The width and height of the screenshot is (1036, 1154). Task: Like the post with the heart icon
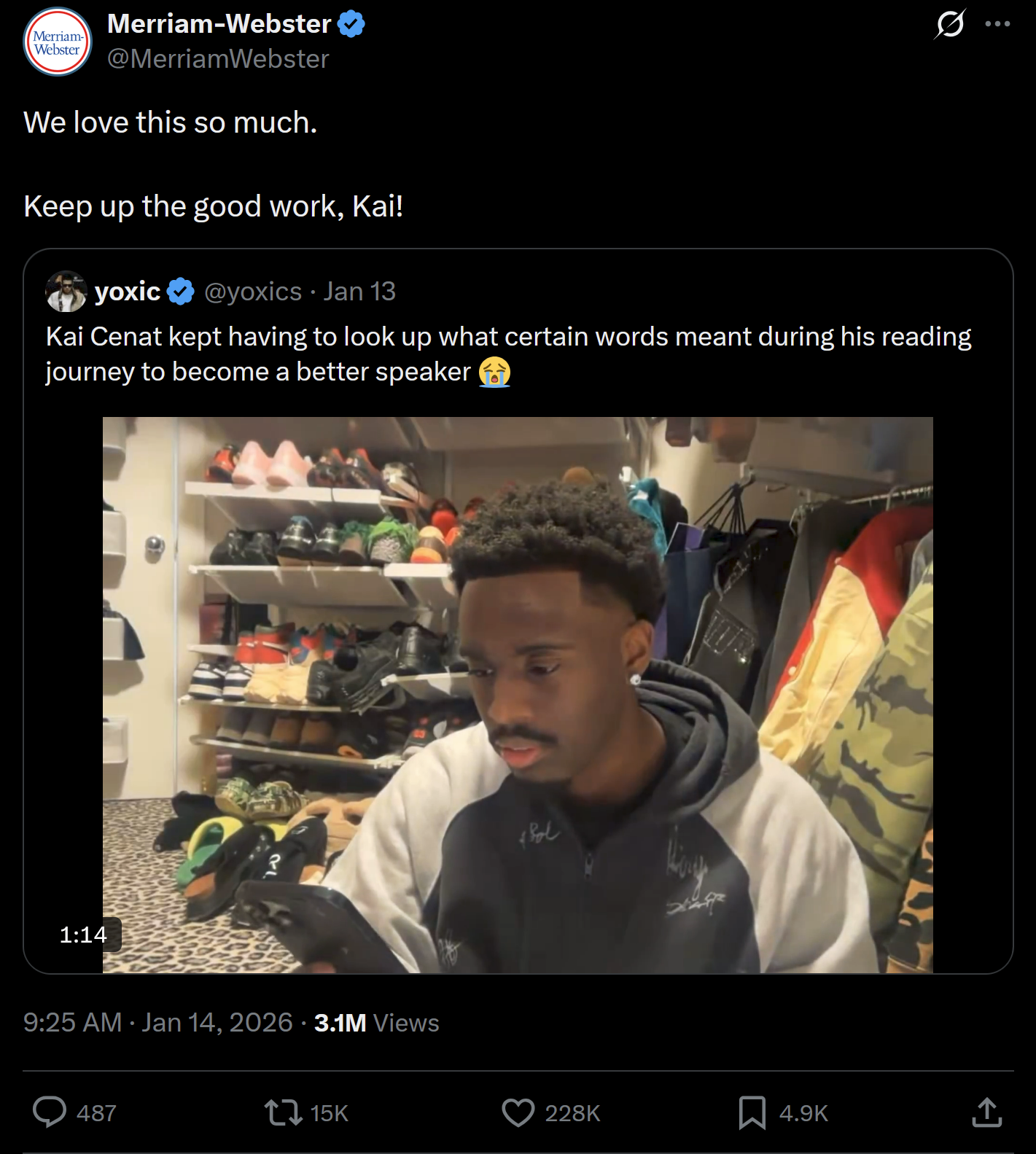click(x=518, y=1112)
